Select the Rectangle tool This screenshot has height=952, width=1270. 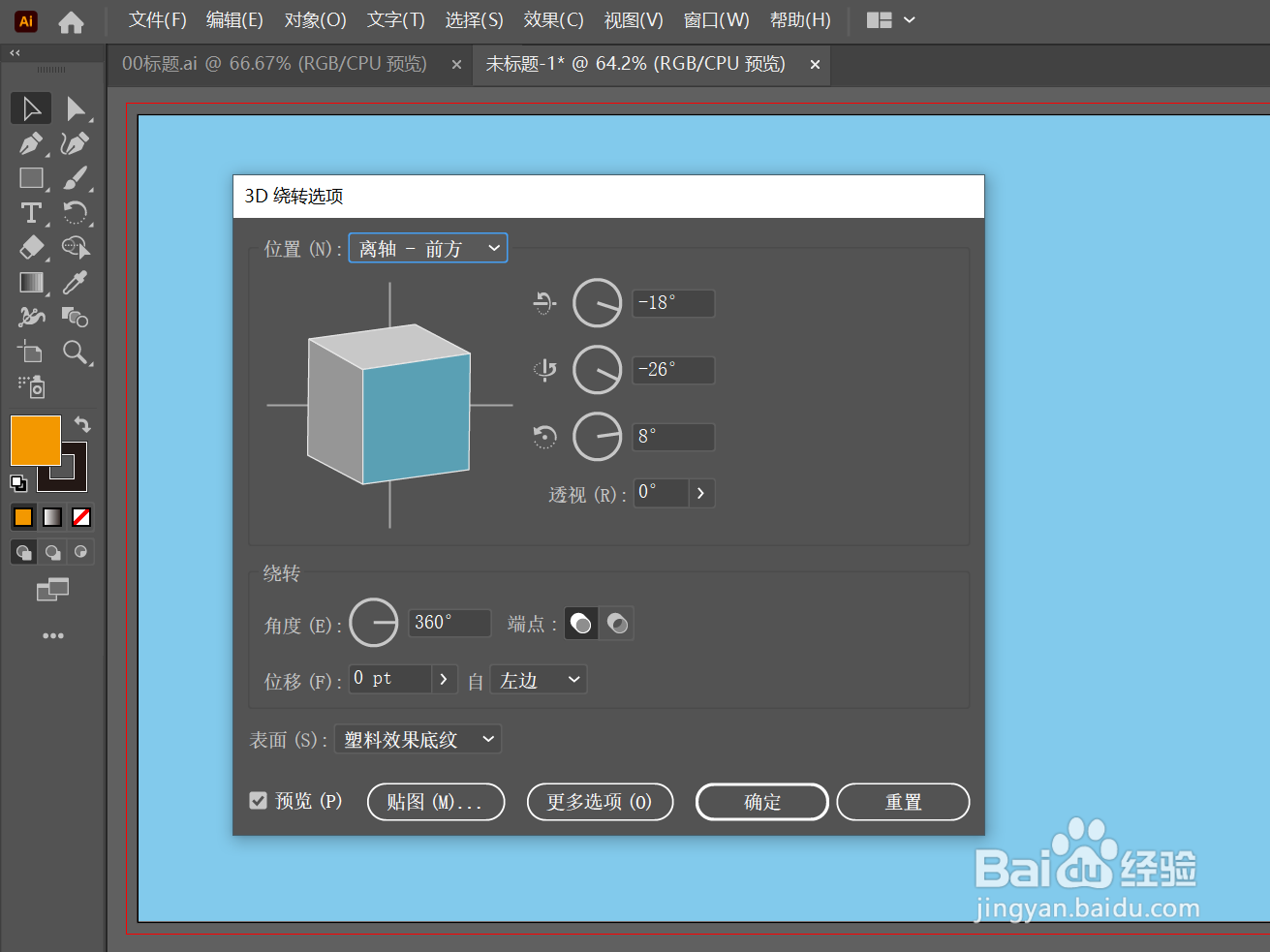coord(31,178)
